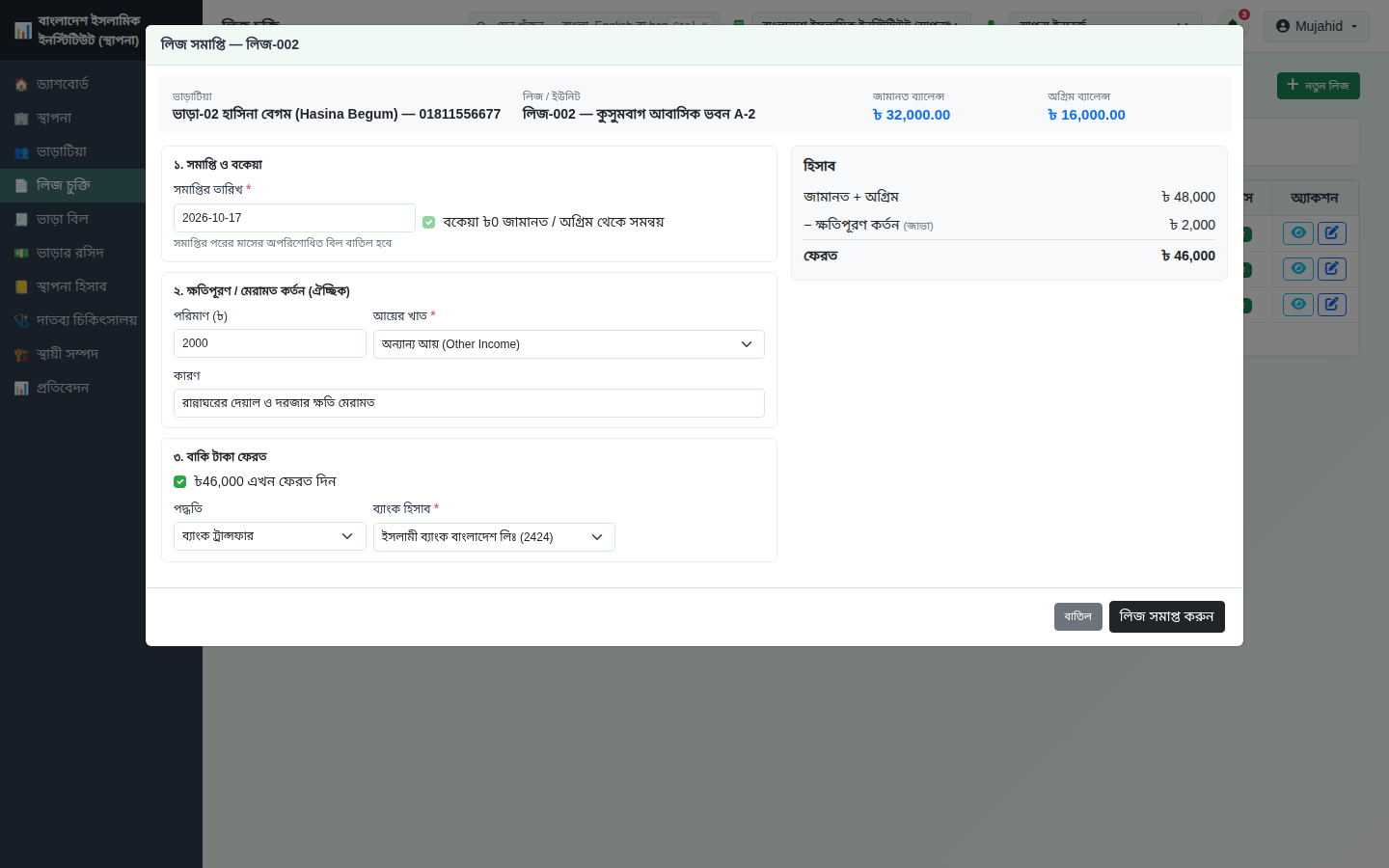Screen dimensions: 1389x868
Task: Click the দাতব্য চিকিৎসালয় stethoscope icon
Action: tap(21, 321)
